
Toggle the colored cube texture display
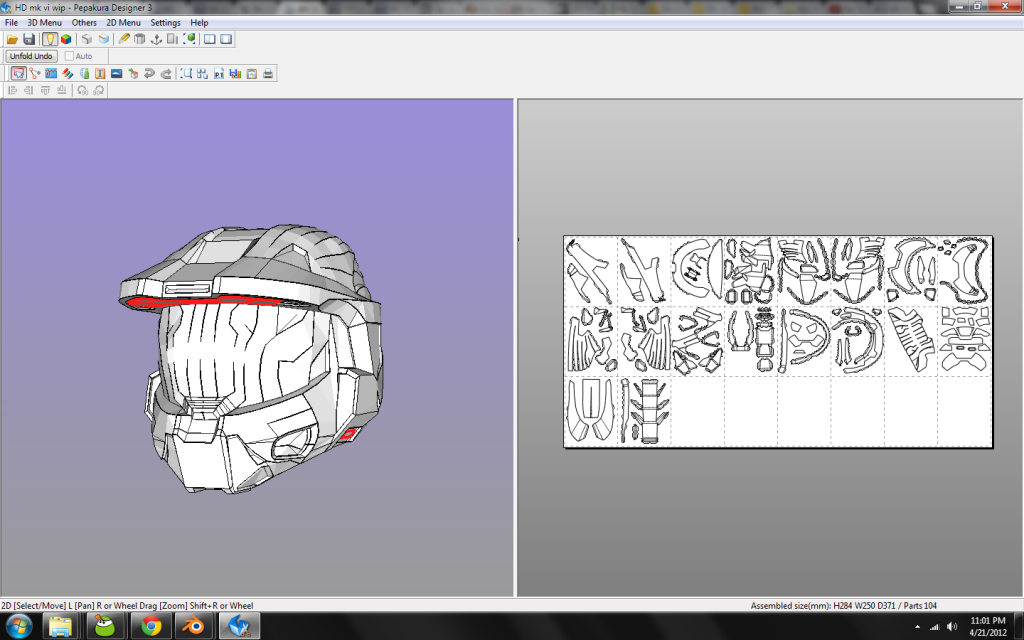tap(66, 39)
